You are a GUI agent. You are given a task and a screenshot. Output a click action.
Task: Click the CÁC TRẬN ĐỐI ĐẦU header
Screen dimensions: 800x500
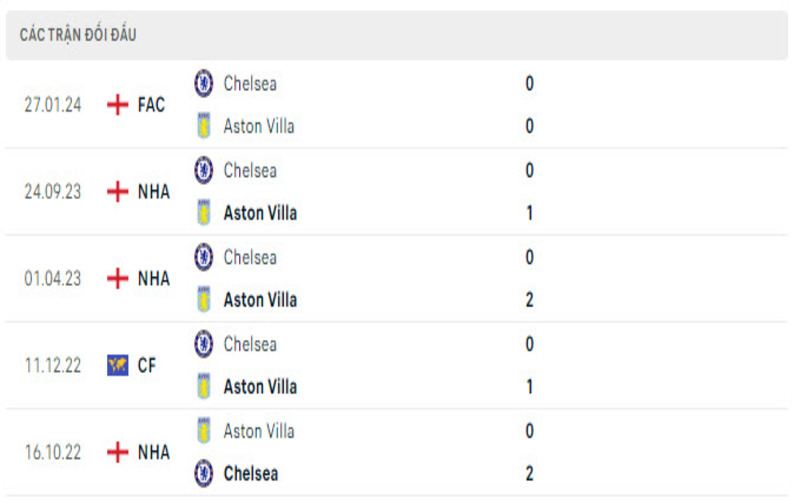78,35
